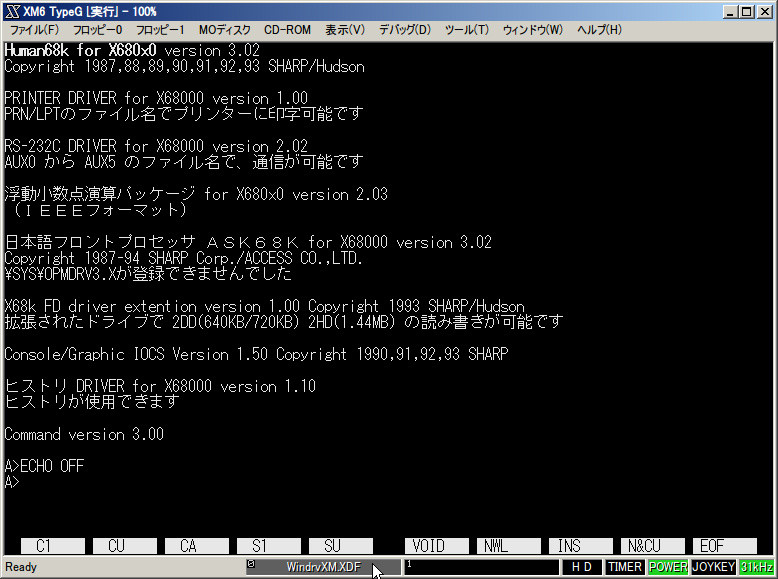The height and width of the screenshot is (579, 778).
Task: Click the 31kHz status indicator
Action: [756, 567]
